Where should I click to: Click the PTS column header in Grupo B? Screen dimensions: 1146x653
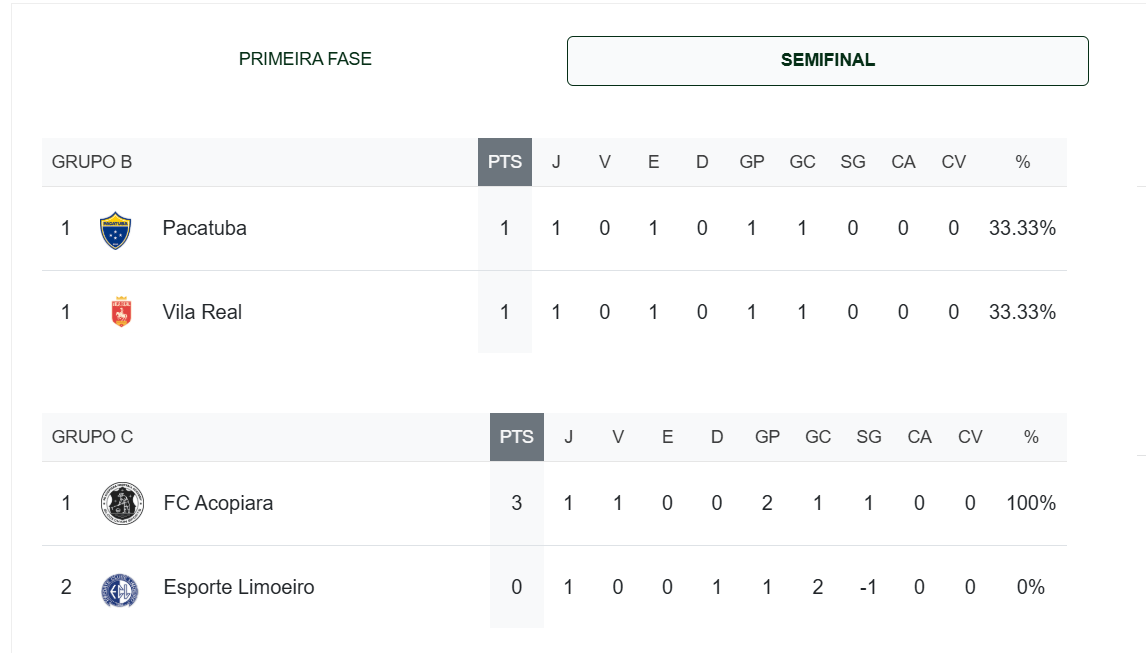tap(505, 162)
